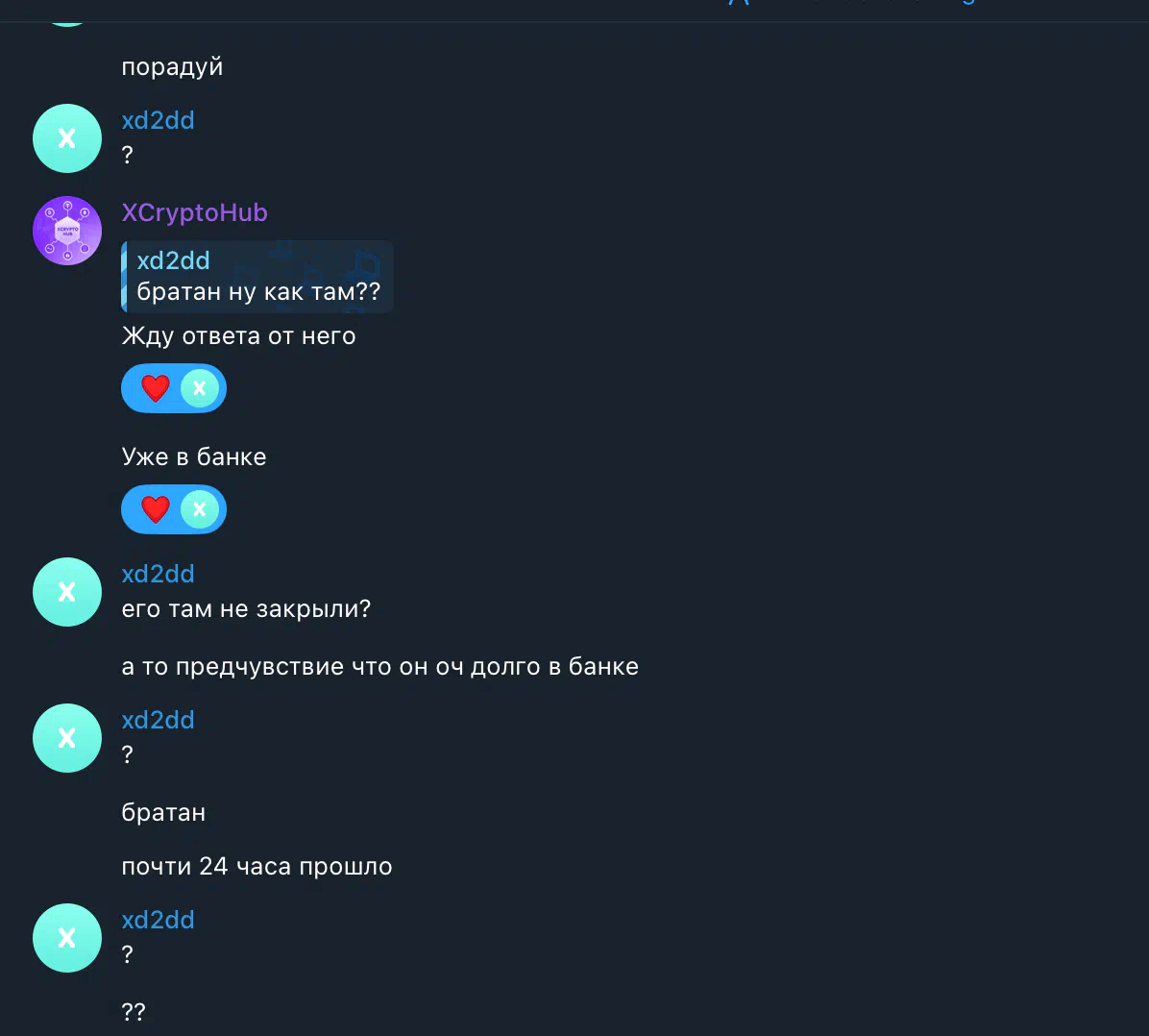The image size is (1149, 1036).
Task: Jump to quoted message 'братан ну как там??'
Action: coord(257,277)
